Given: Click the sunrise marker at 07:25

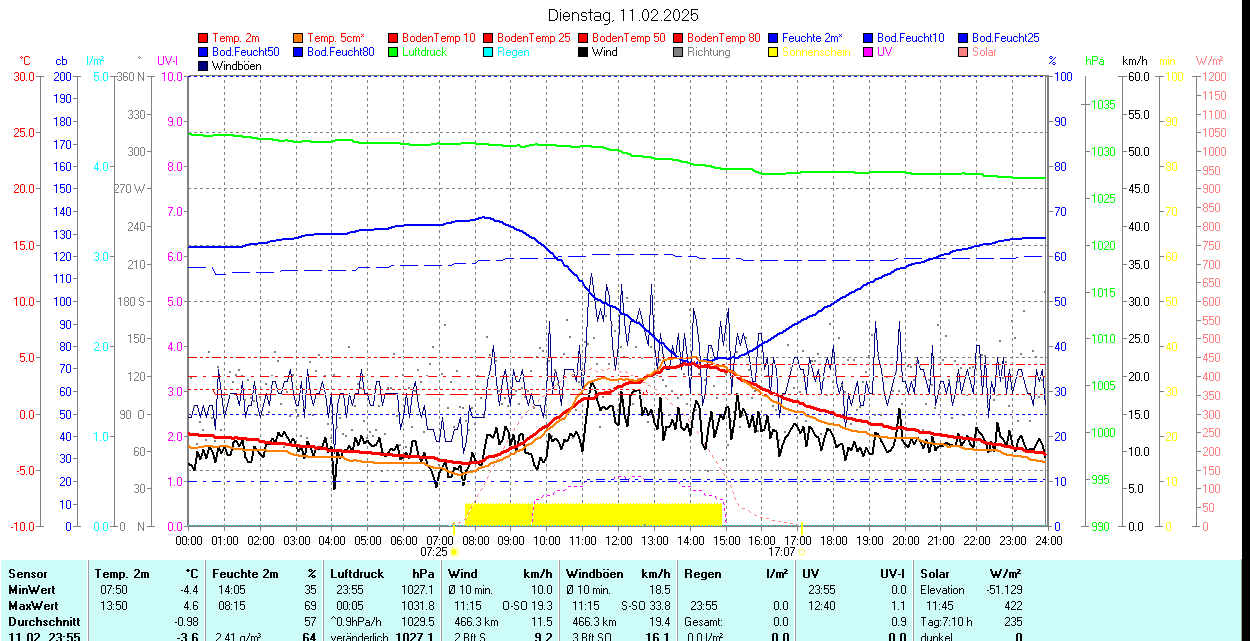Looking at the screenshot, I should 454,551.
